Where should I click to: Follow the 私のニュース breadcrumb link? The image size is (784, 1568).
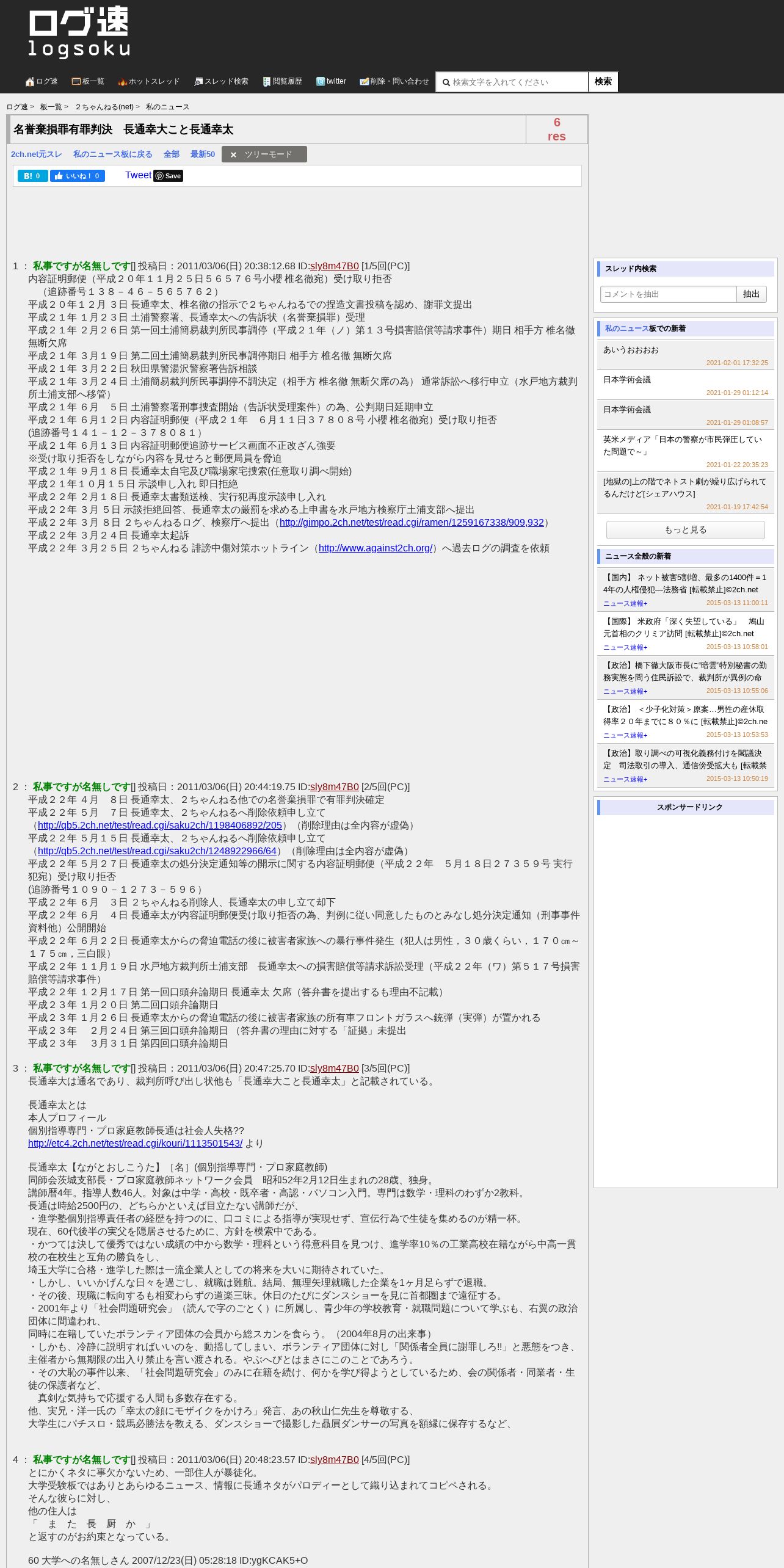pyautogui.click(x=167, y=107)
